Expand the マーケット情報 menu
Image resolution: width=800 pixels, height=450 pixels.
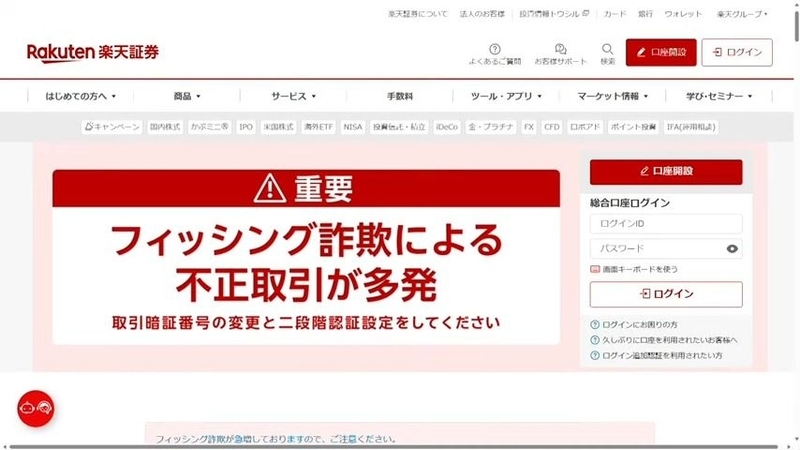[612, 96]
